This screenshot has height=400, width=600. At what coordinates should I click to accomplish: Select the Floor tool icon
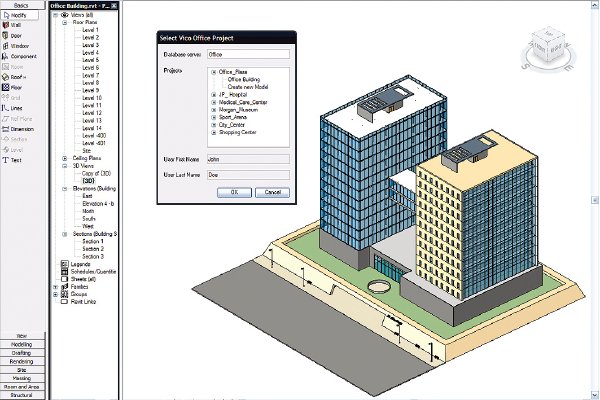pyautogui.click(x=5, y=87)
